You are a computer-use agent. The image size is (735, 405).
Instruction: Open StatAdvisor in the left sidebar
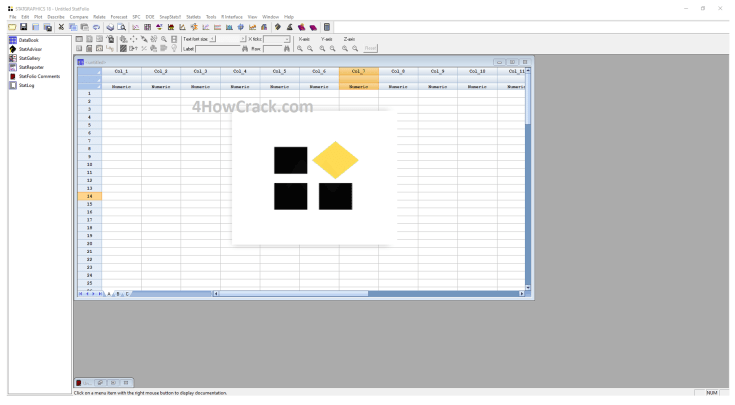click(x=25, y=49)
